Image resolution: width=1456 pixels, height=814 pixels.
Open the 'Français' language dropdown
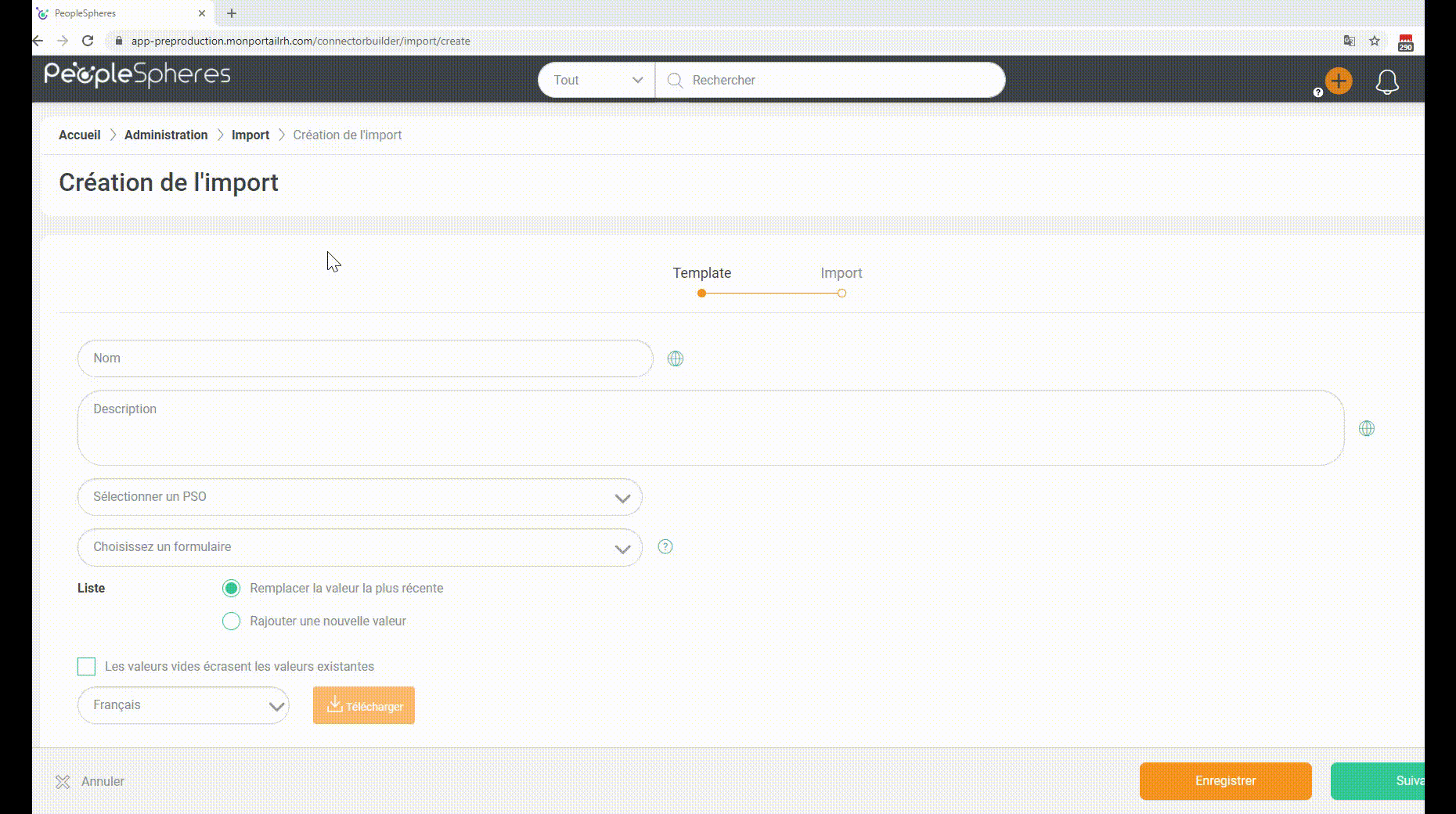[x=183, y=705]
